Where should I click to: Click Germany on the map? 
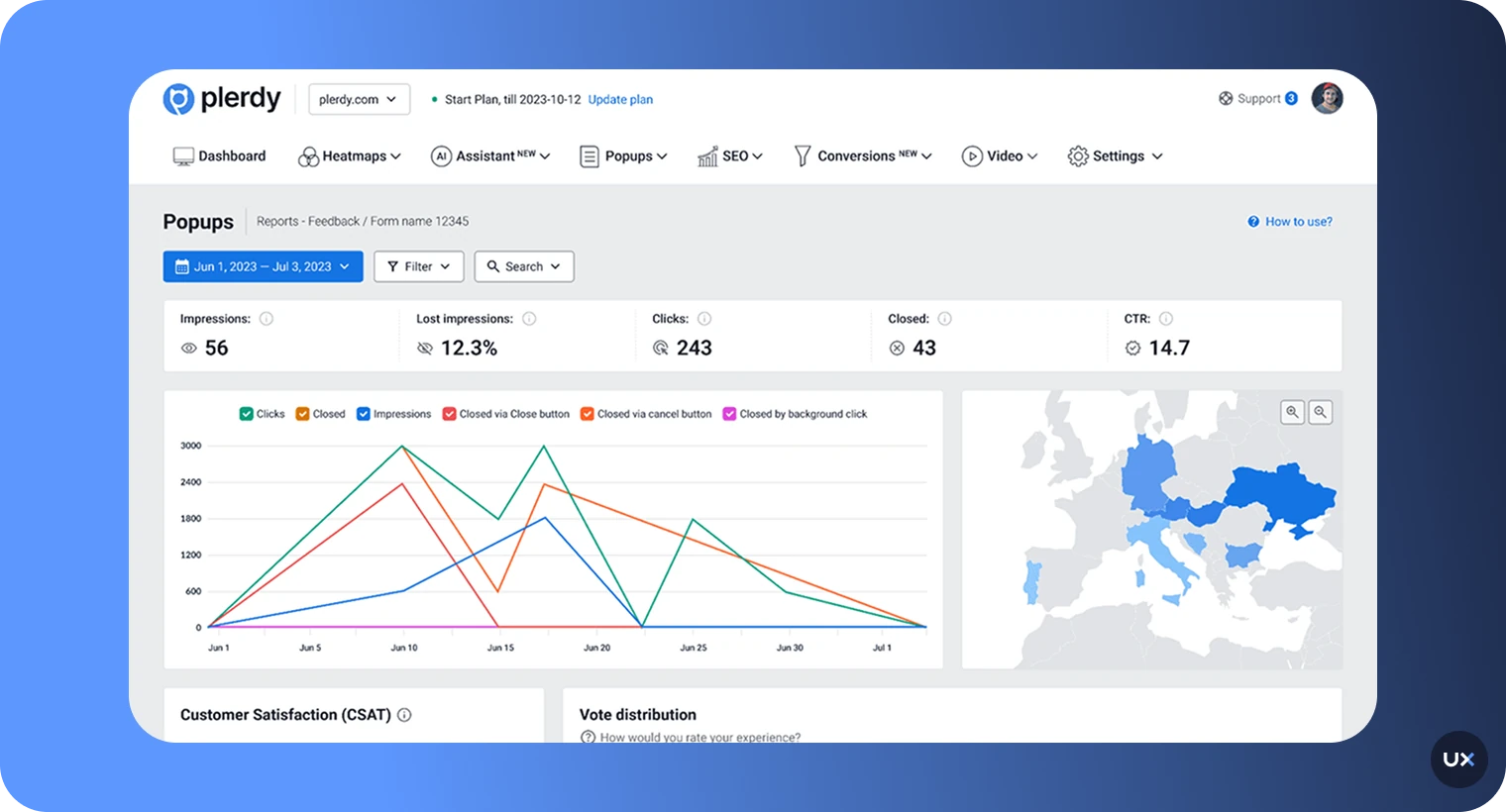1149,475
